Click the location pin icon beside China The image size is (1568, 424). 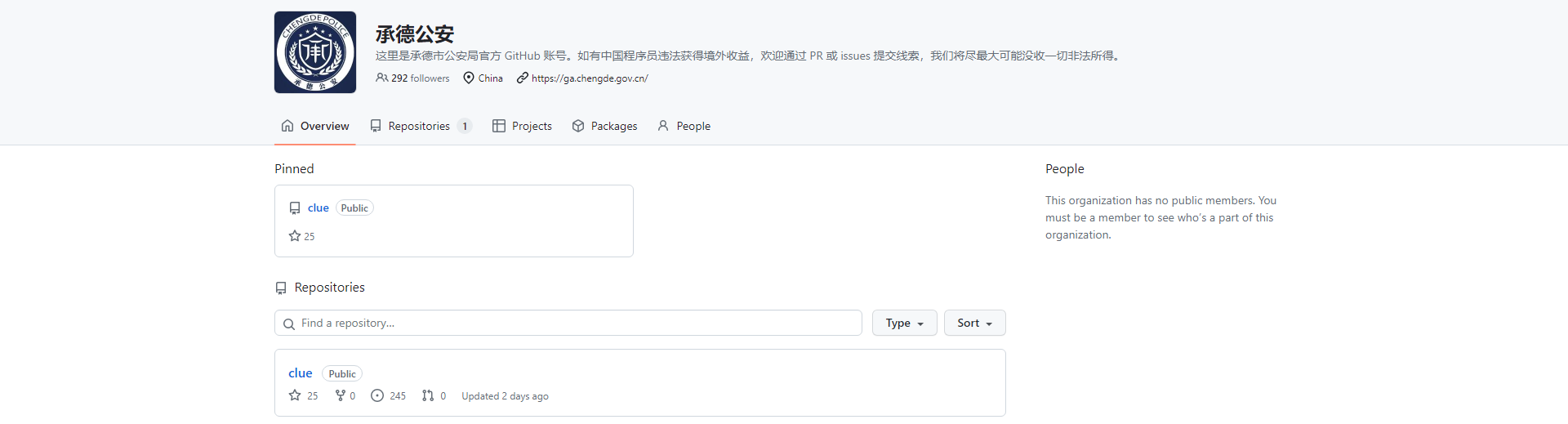click(x=469, y=78)
